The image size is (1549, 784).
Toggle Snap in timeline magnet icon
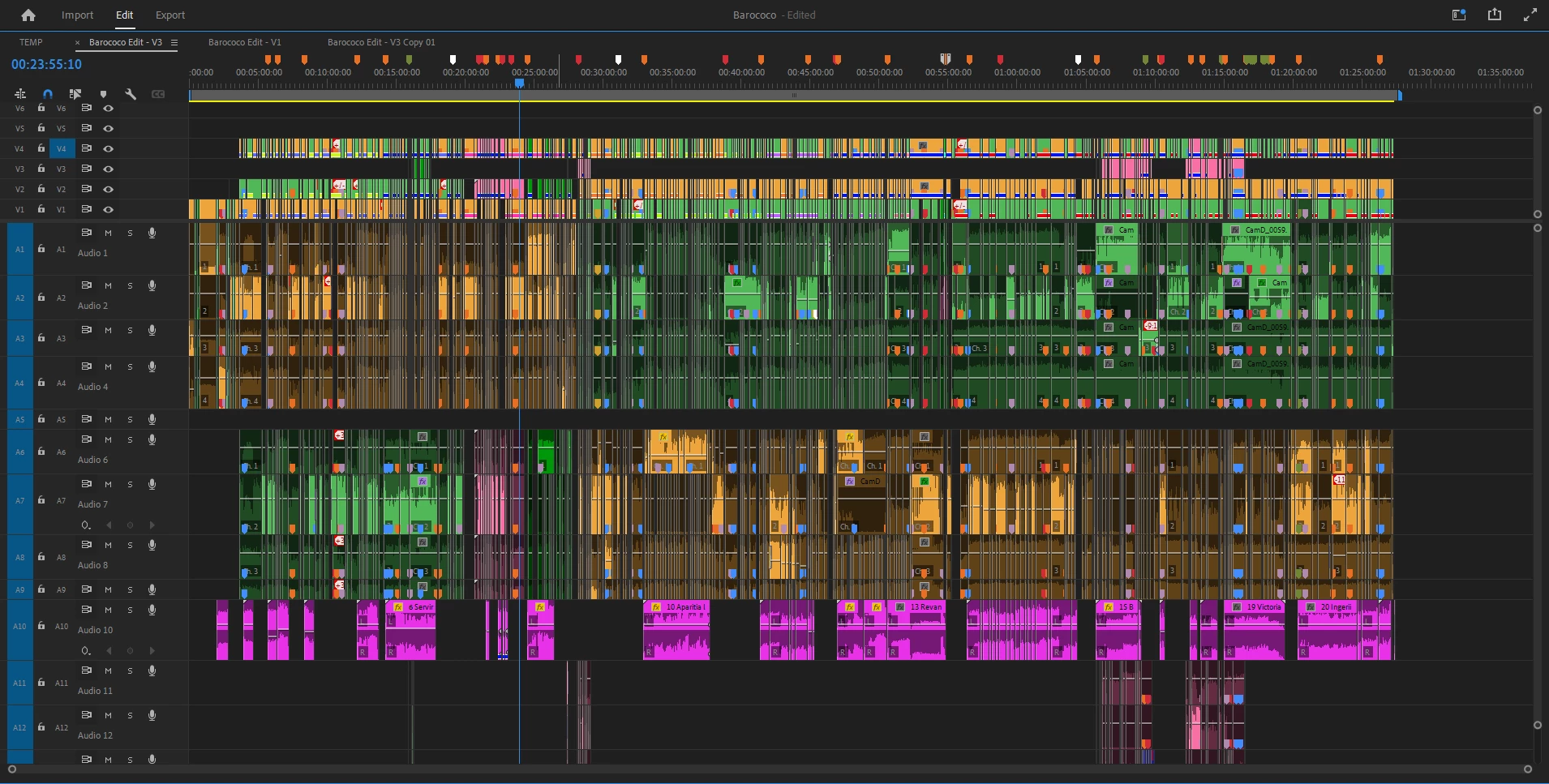[48, 94]
